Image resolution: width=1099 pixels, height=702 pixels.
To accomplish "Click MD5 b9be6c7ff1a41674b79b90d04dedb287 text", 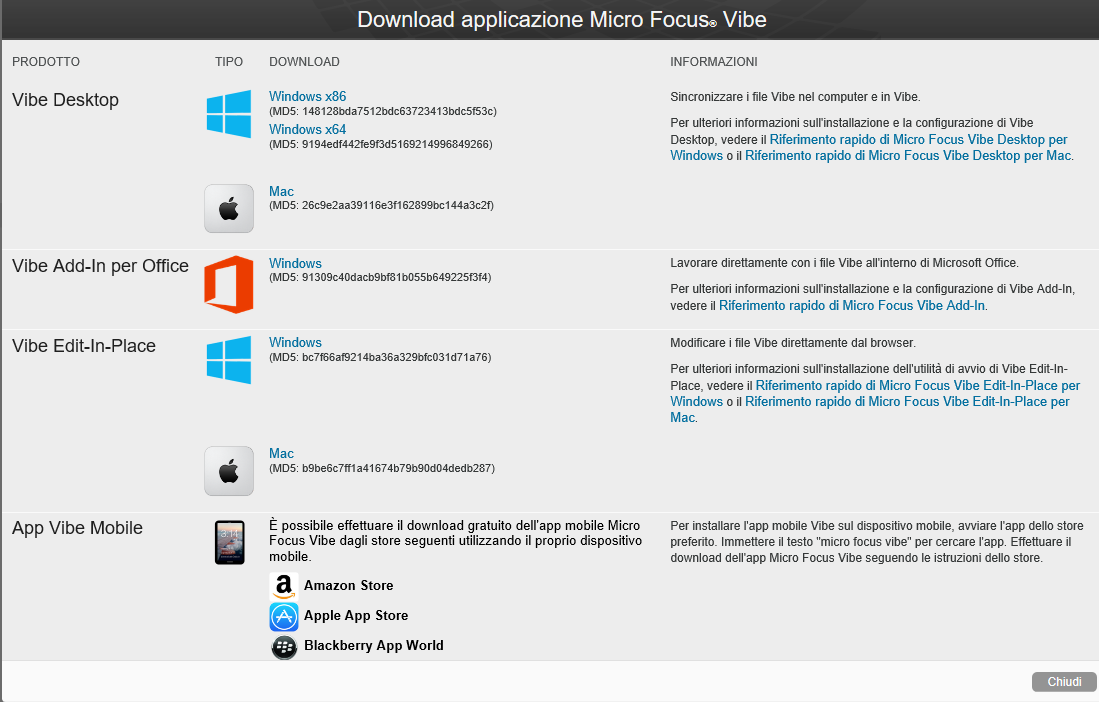I will [382, 468].
